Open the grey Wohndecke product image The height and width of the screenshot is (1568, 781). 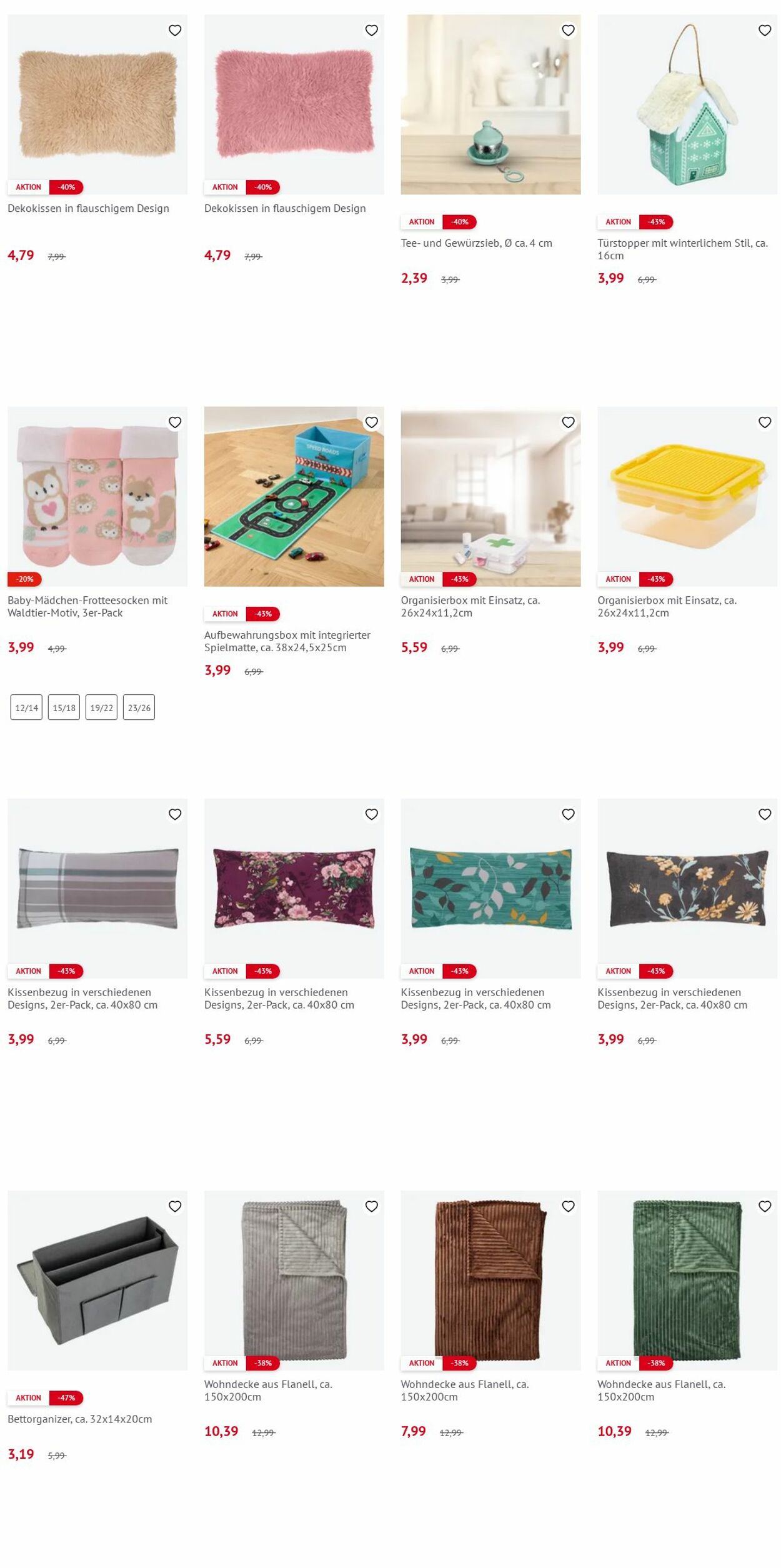294,1281
